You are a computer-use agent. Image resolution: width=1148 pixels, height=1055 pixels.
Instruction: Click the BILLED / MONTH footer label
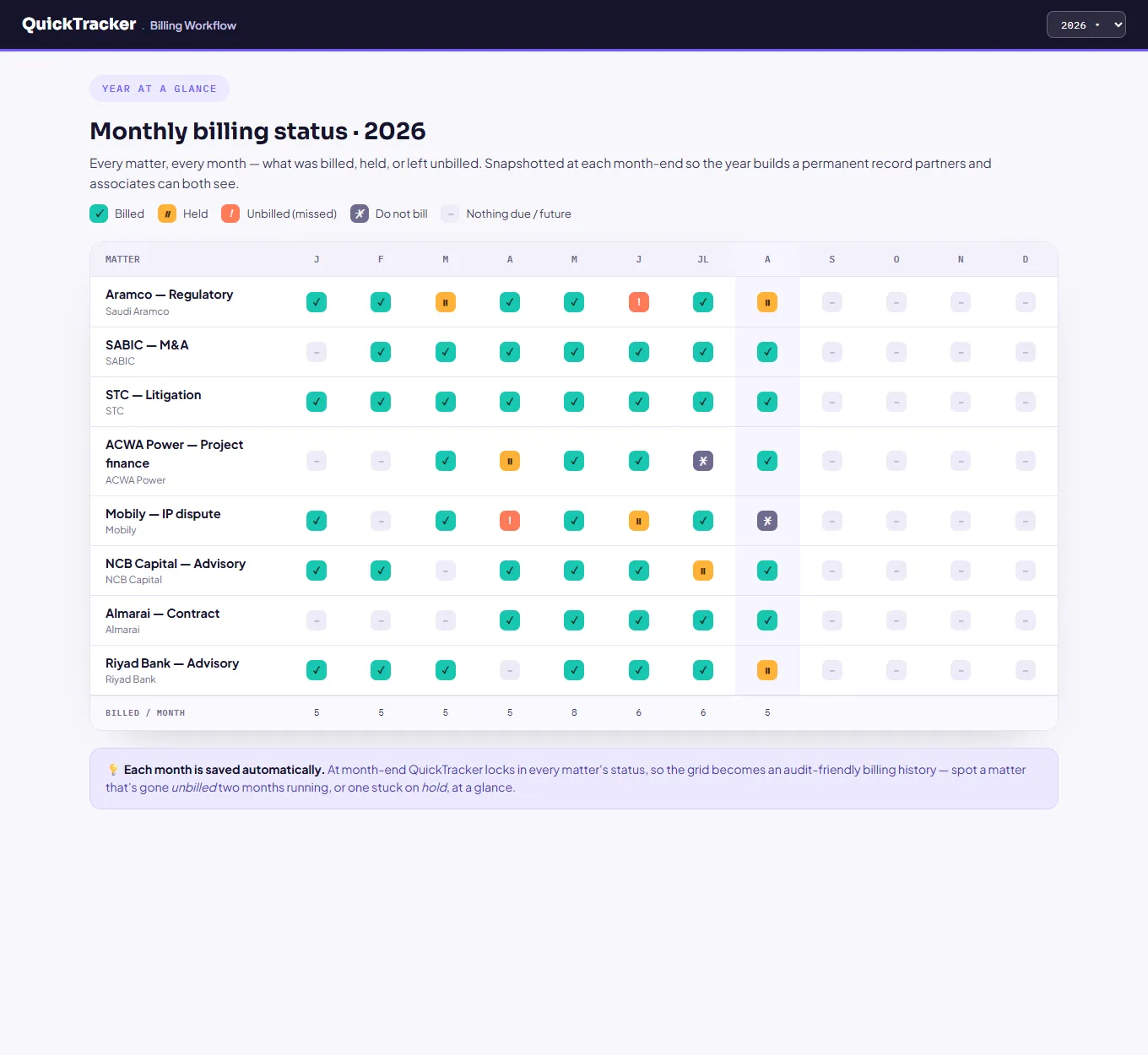pyautogui.click(x=145, y=713)
